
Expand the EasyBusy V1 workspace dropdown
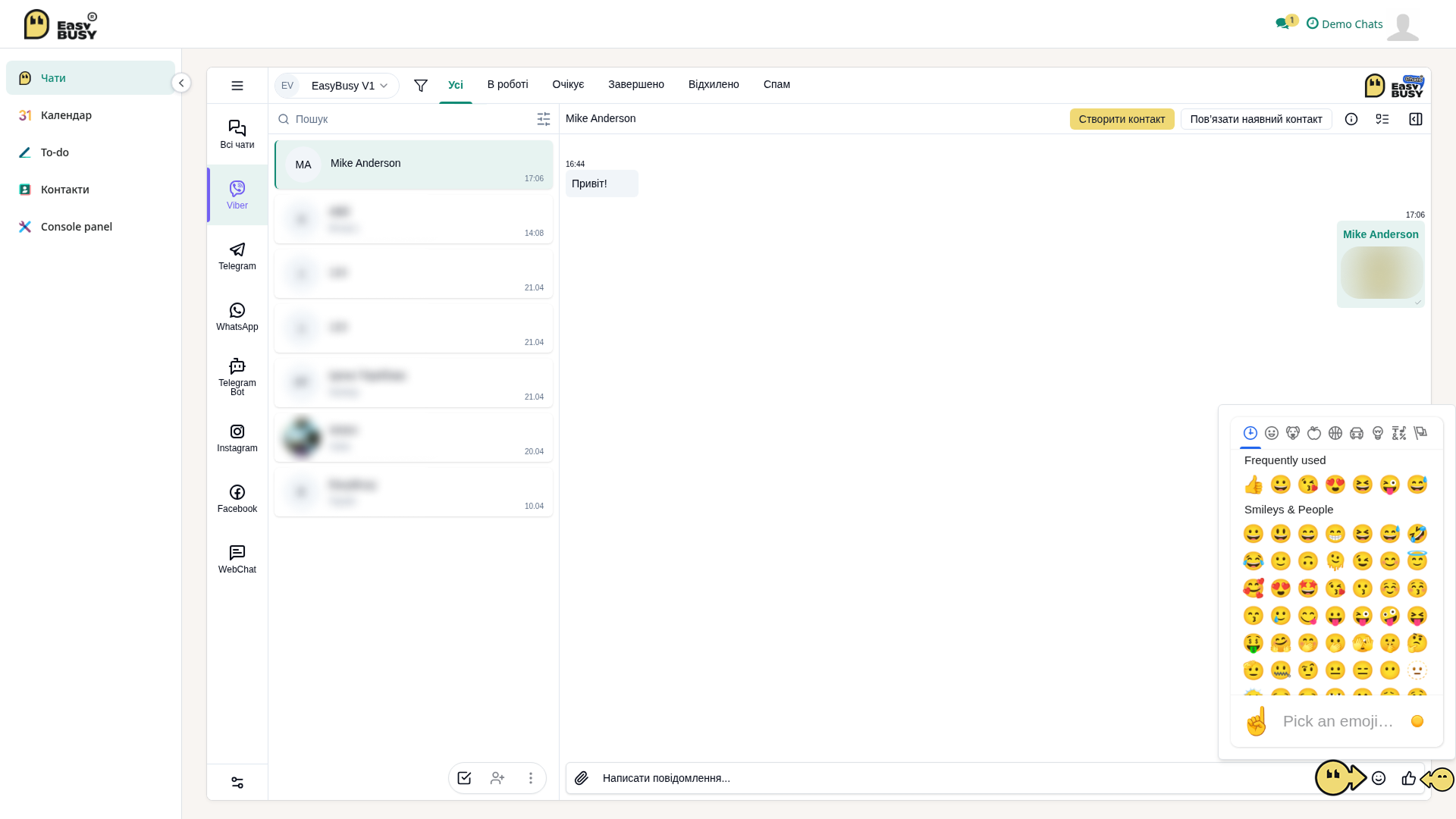337,86
